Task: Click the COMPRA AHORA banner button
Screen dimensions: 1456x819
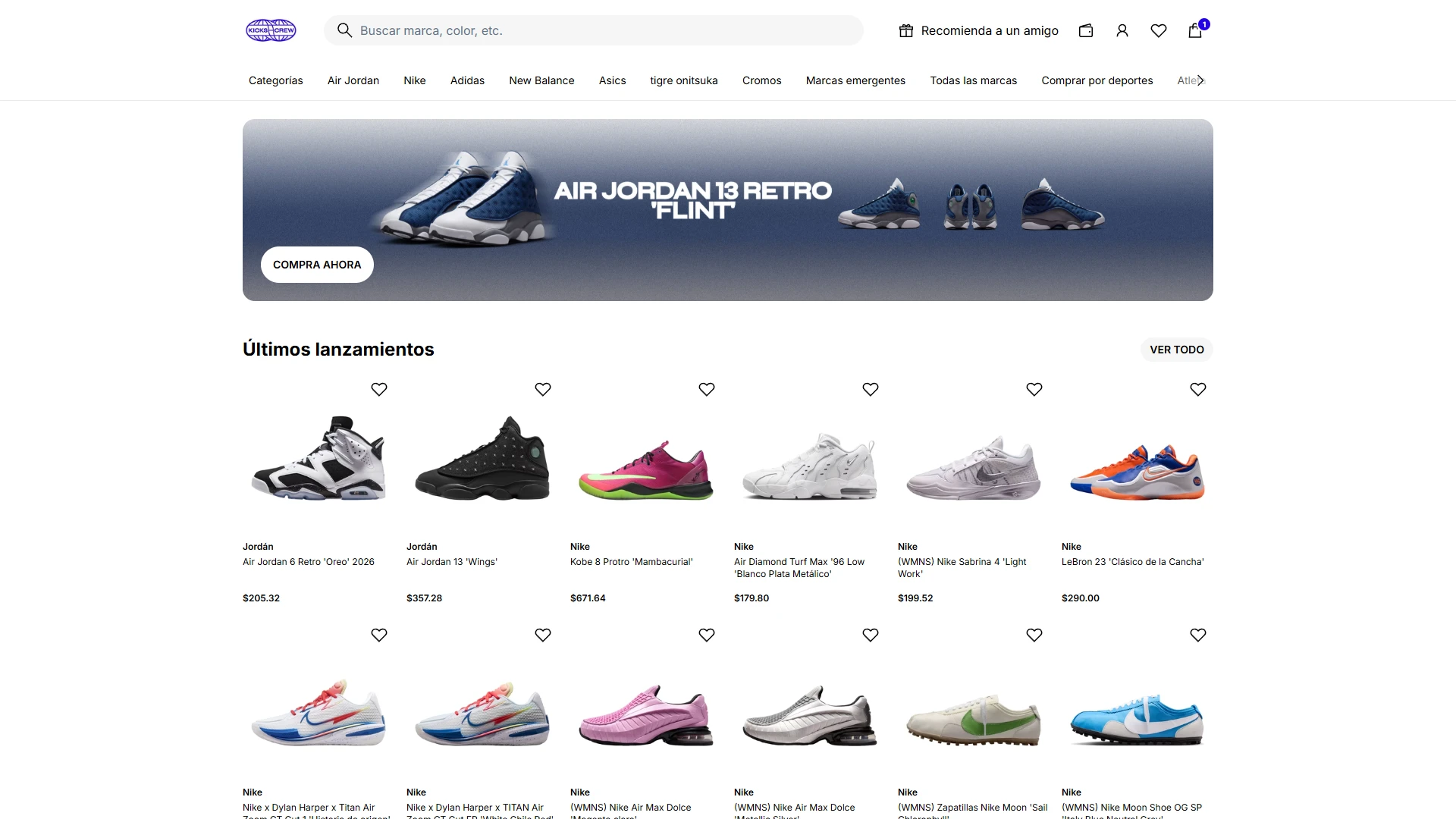Action: [x=317, y=265]
